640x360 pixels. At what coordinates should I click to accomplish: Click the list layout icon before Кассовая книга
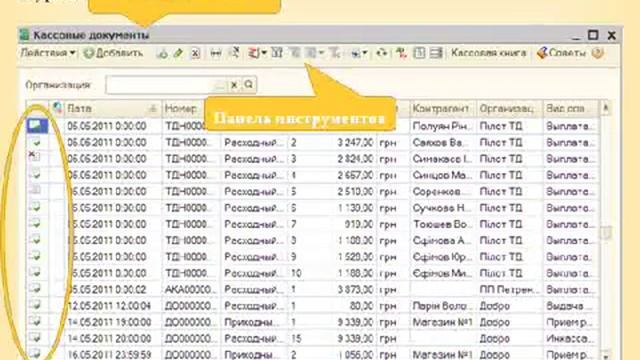click(436, 53)
